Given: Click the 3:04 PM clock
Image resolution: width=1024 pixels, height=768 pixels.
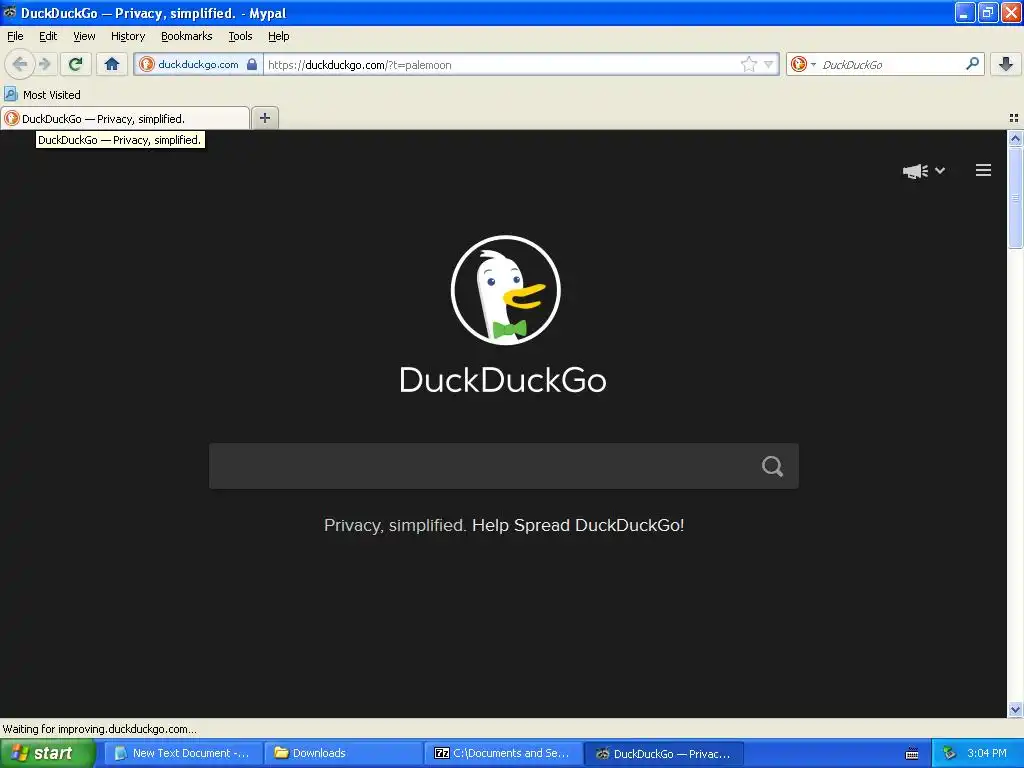Looking at the screenshot, I should pos(987,753).
